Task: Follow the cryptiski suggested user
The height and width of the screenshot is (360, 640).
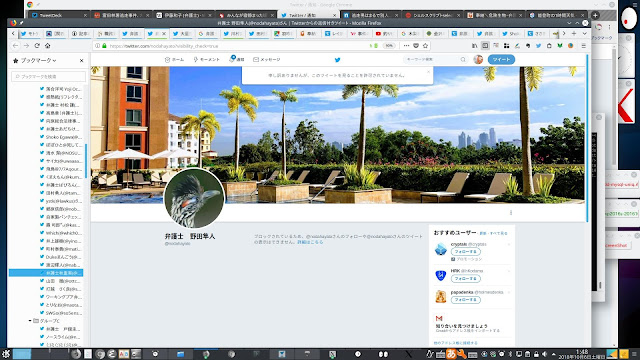Action: pos(465,251)
